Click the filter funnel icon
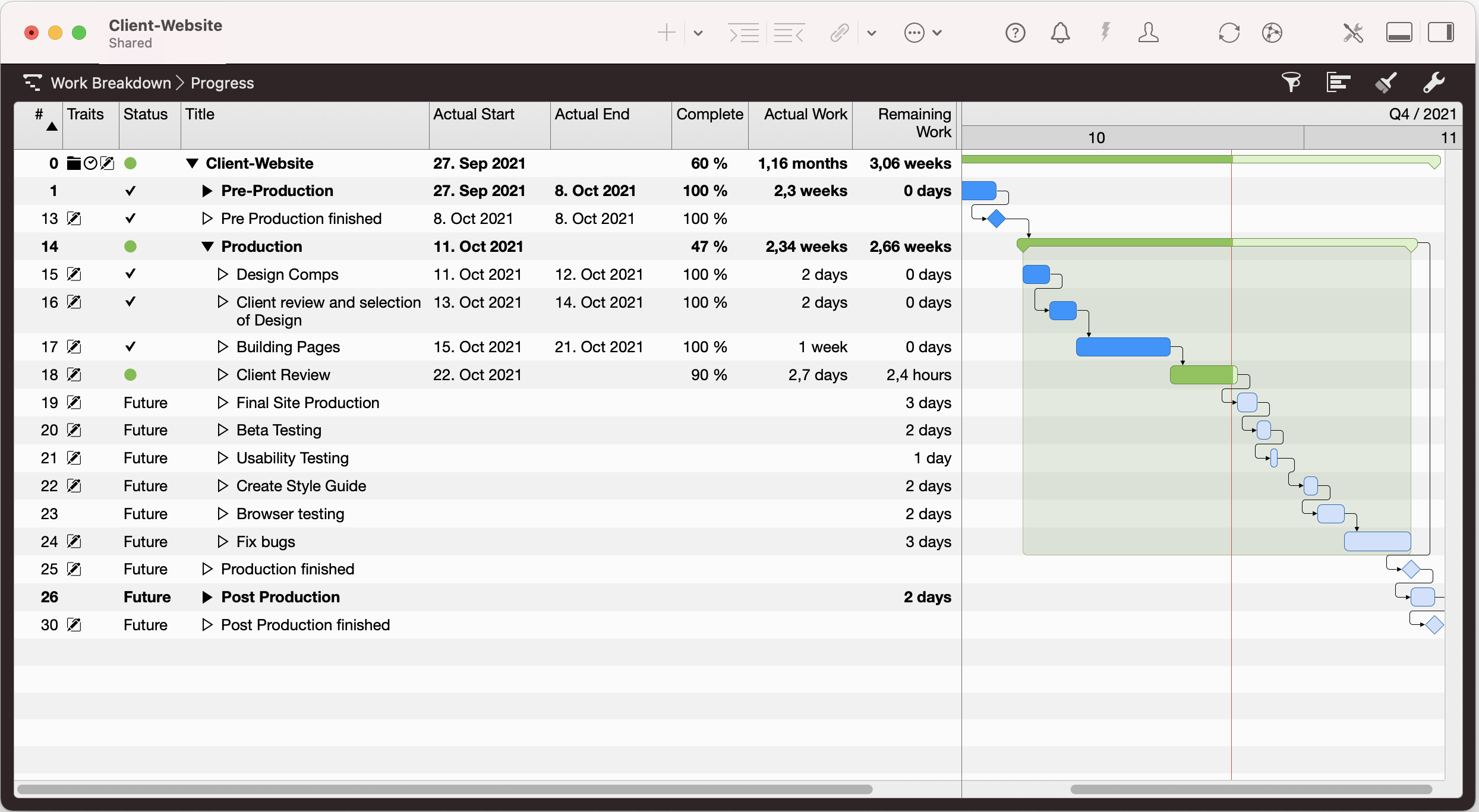The width and height of the screenshot is (1479, 812). (1291, 83)
